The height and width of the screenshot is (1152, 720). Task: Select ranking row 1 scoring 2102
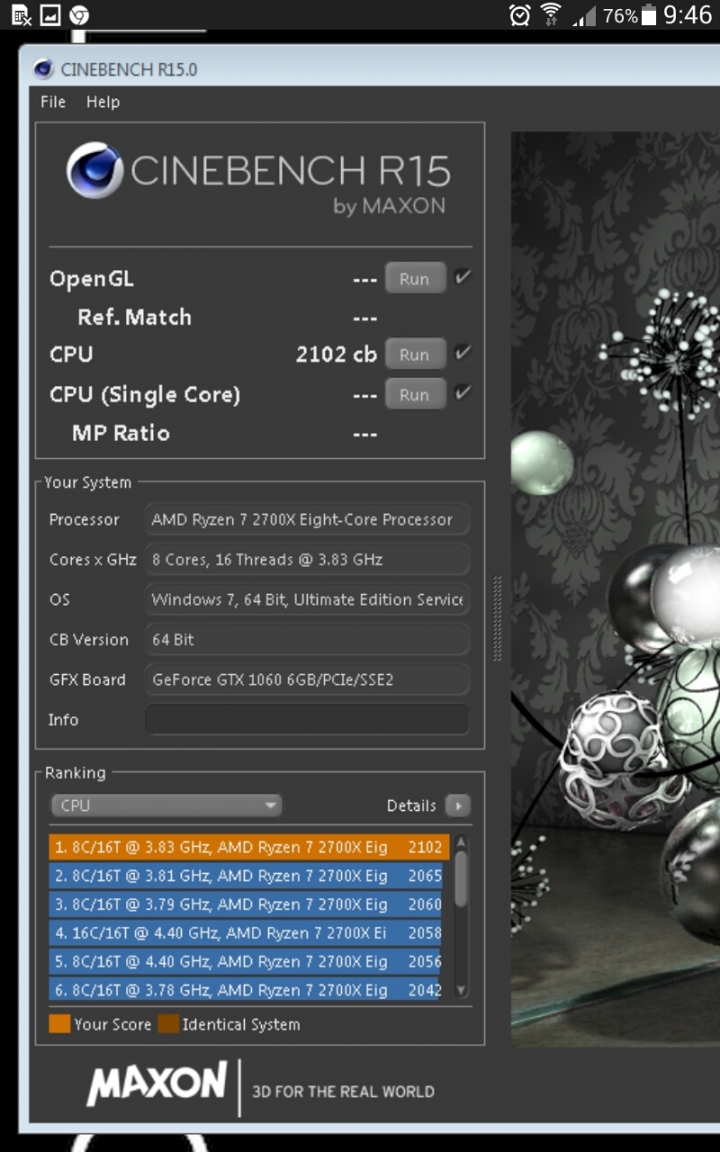click(x=249, y=847)
